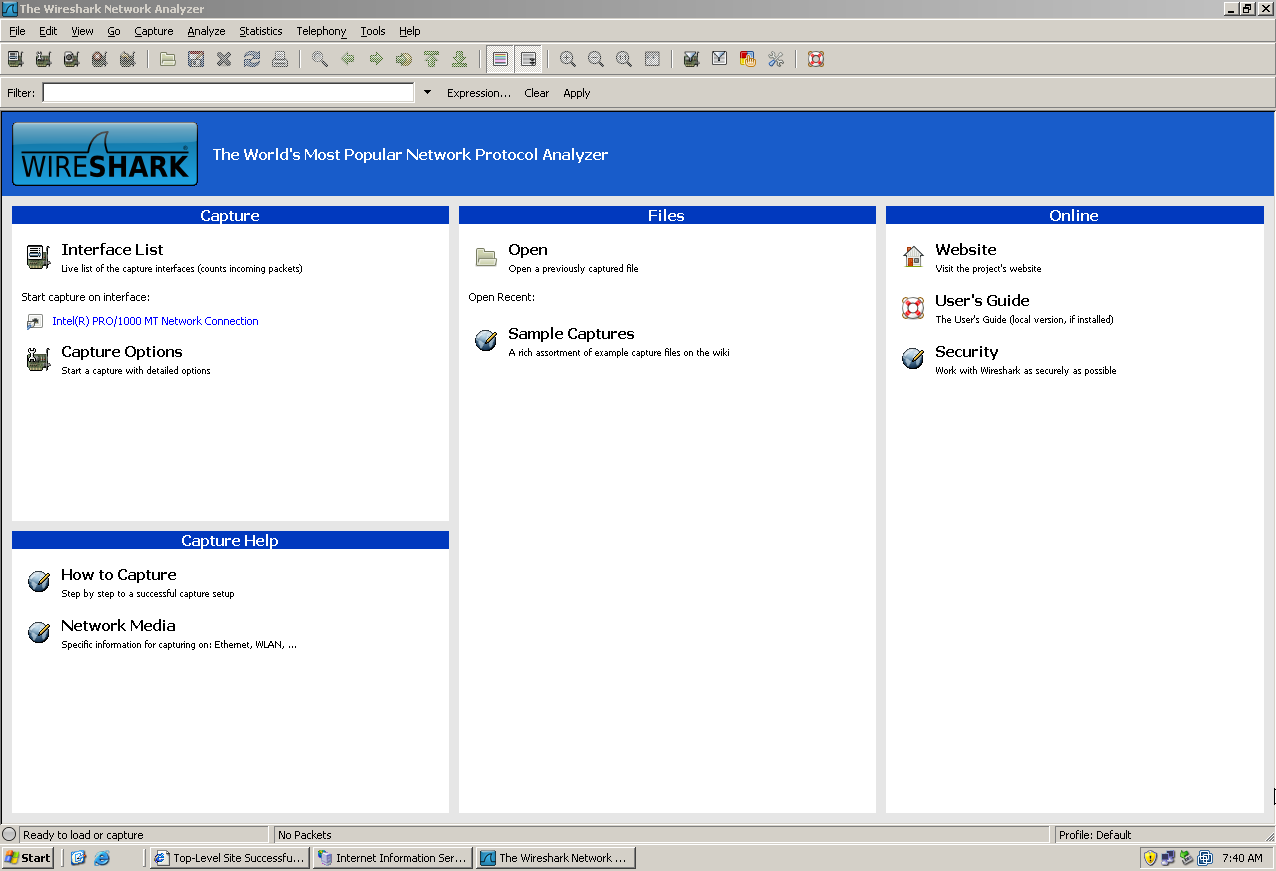Click the help lifebuoy toolbar icon

tap(816, 59)
